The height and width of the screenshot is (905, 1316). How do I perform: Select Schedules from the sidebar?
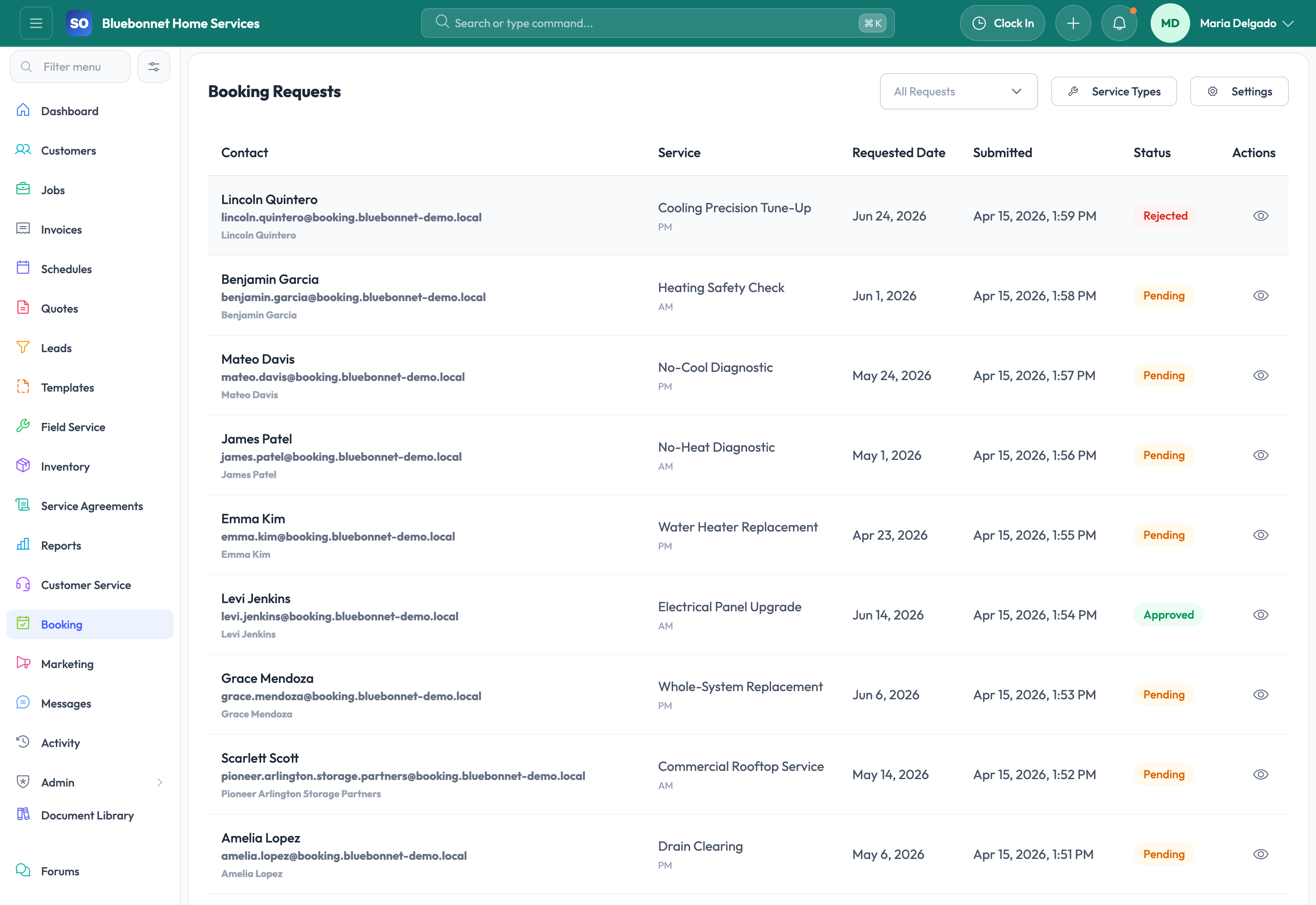click(x=90, y=269)
